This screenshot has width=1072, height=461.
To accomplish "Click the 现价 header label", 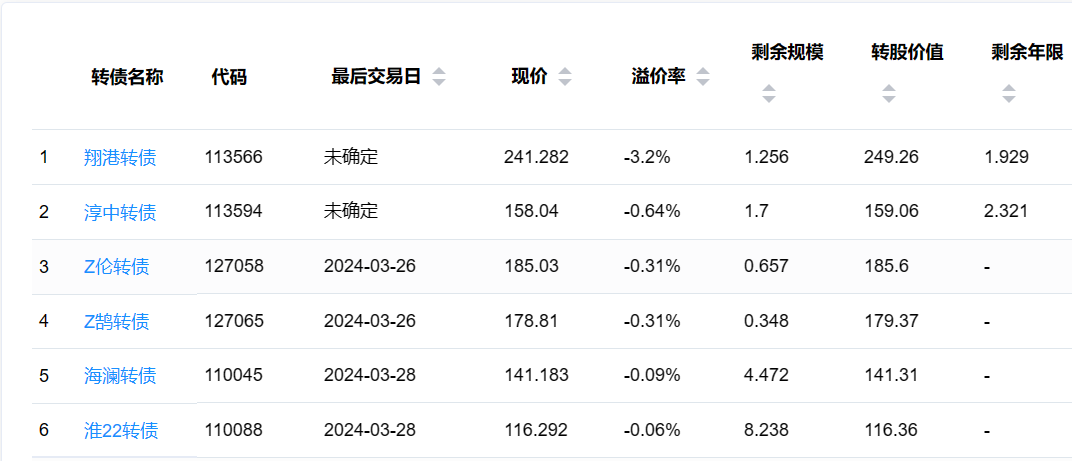I will 529,77.
